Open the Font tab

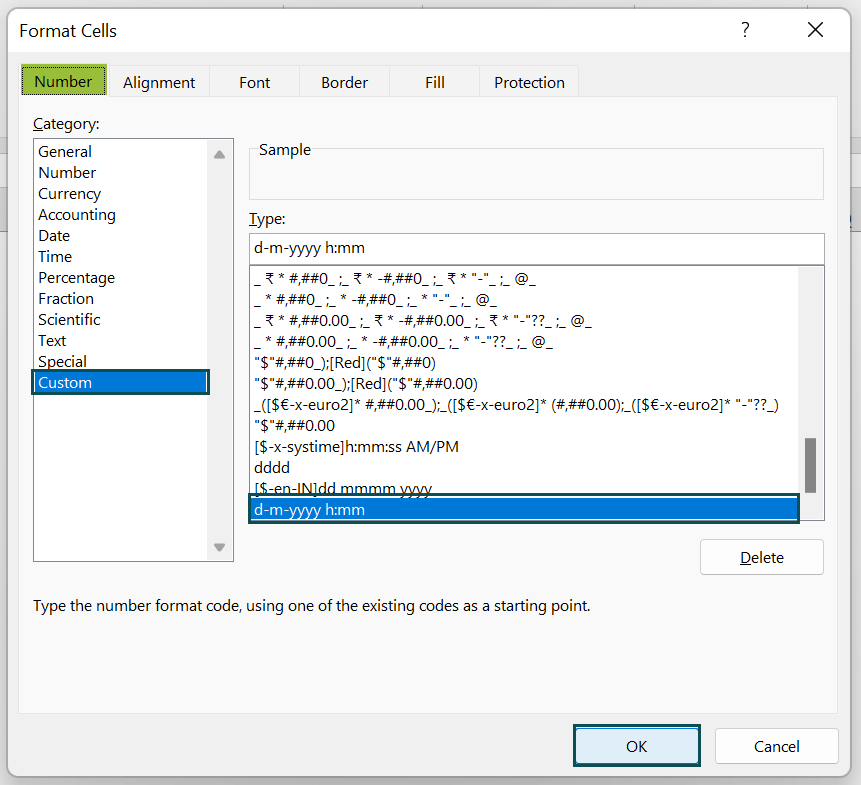[254, 82]
